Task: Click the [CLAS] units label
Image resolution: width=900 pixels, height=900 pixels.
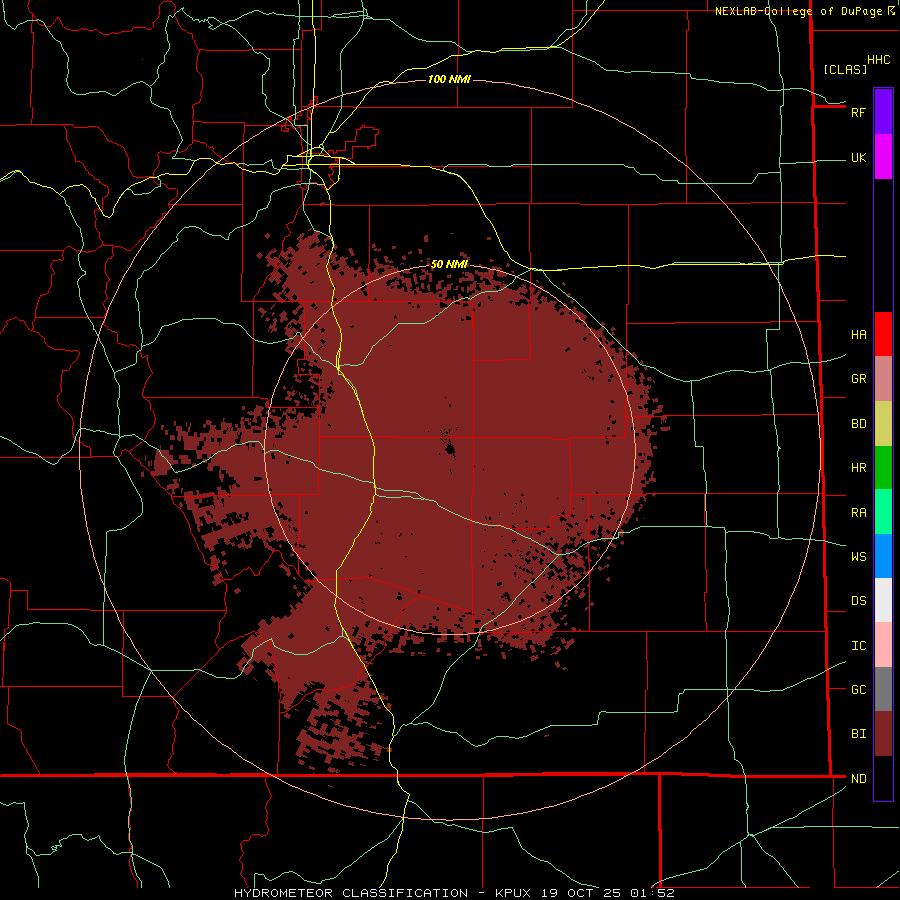Action: coord(845,69)
